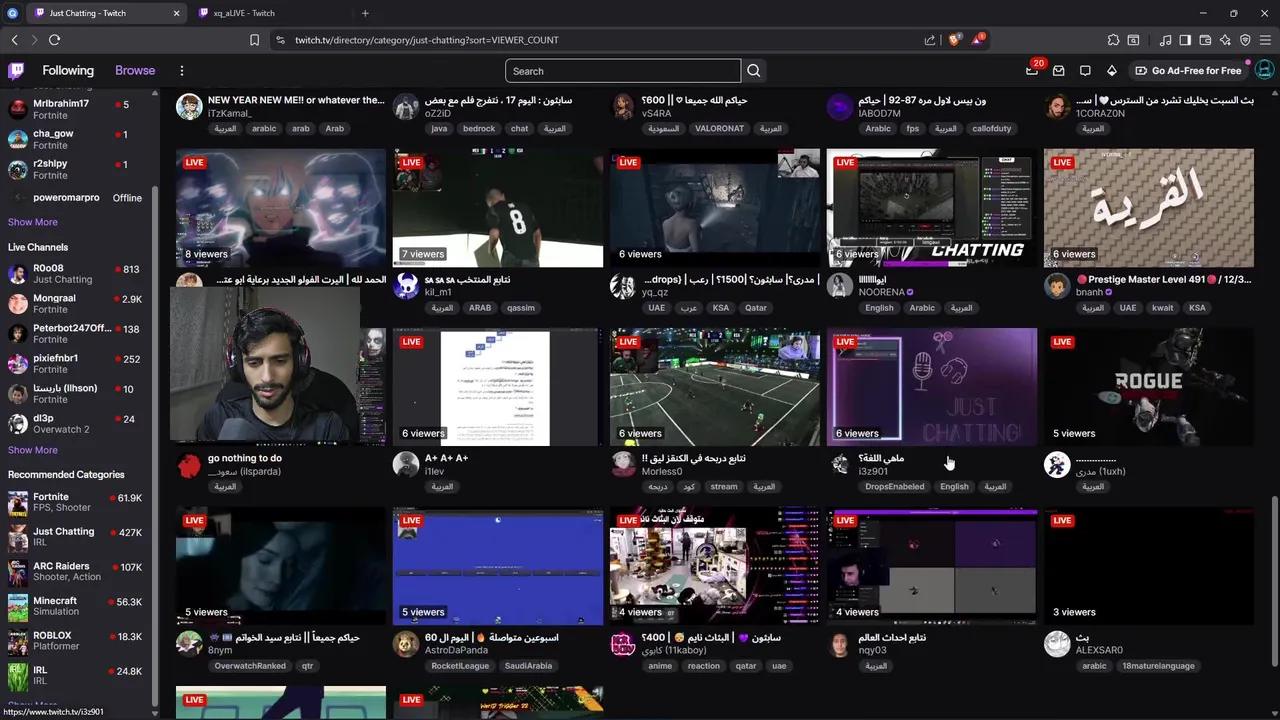Click the RocketLeague tag under AstroDaPanda

[460, 666]
